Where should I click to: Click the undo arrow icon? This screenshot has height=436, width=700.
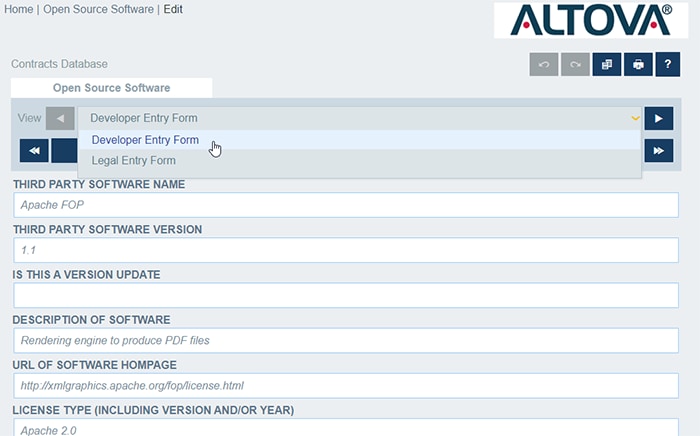(544, 65)
